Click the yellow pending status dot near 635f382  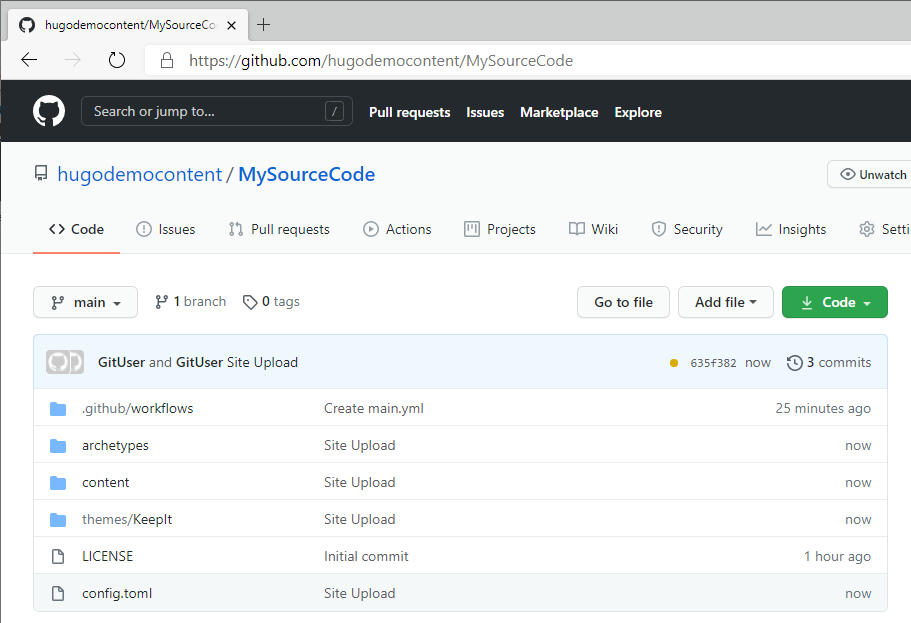click(674, 363)
